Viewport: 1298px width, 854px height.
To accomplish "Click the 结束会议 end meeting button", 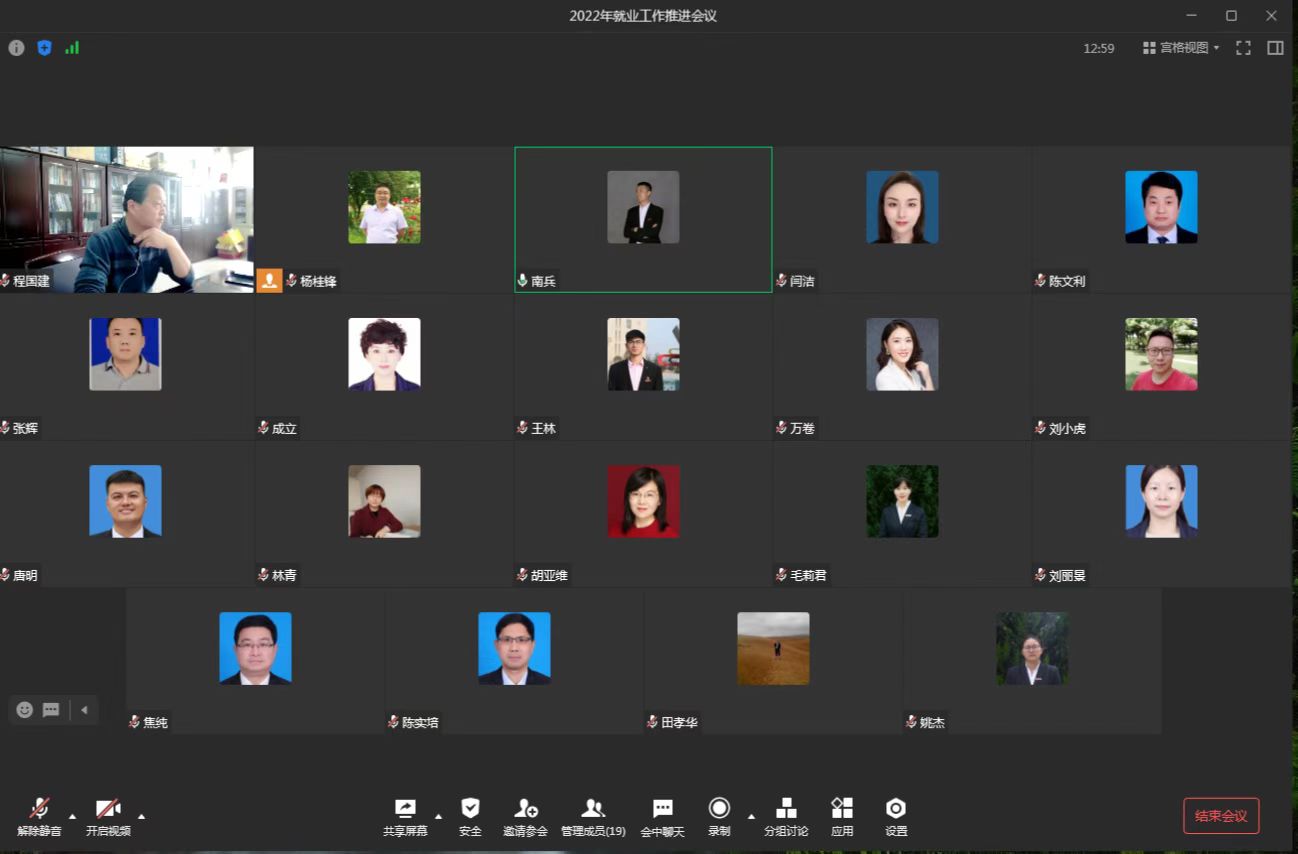I will (x=1220, y=816).
